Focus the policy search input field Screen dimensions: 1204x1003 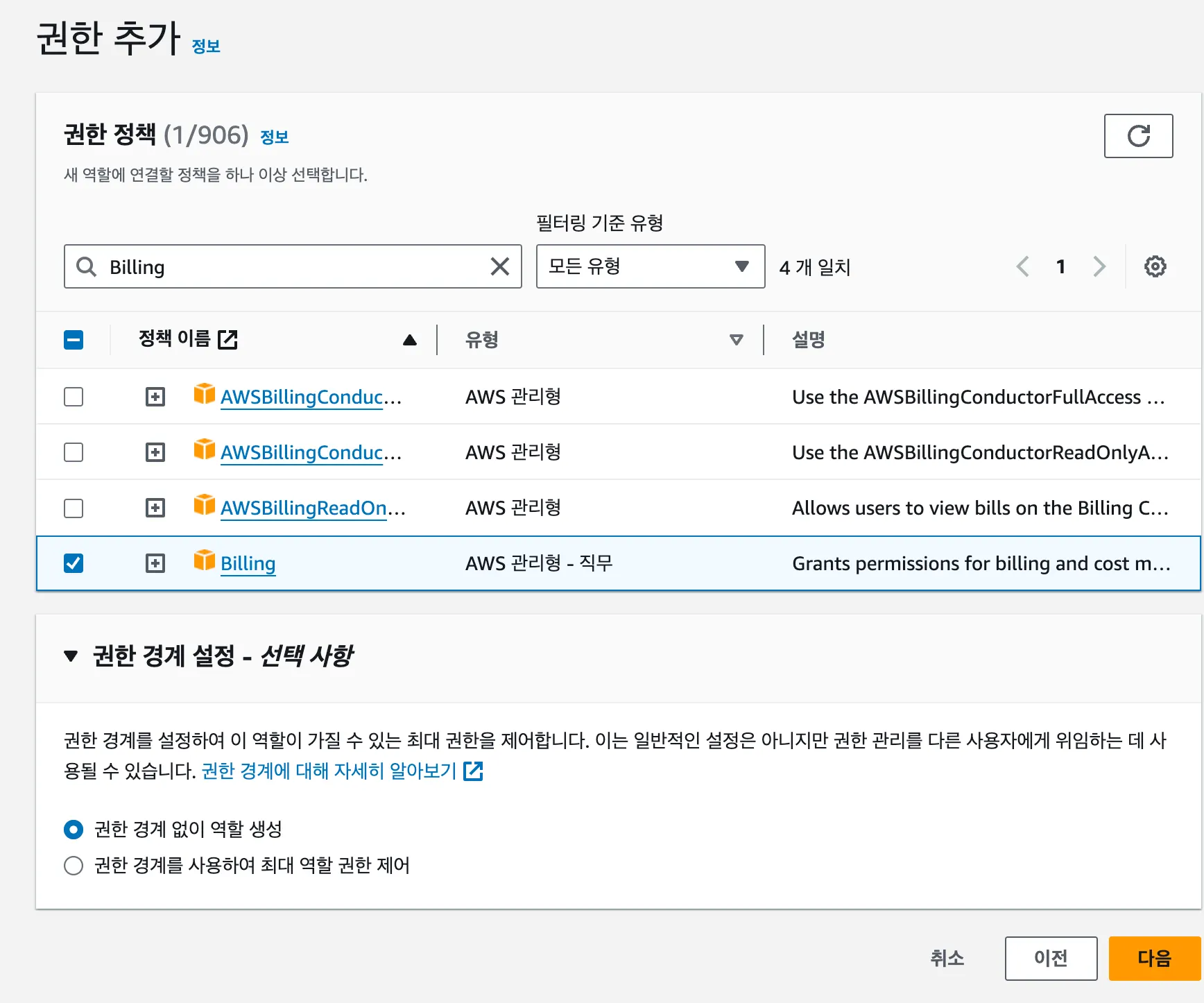pos(293,266)
